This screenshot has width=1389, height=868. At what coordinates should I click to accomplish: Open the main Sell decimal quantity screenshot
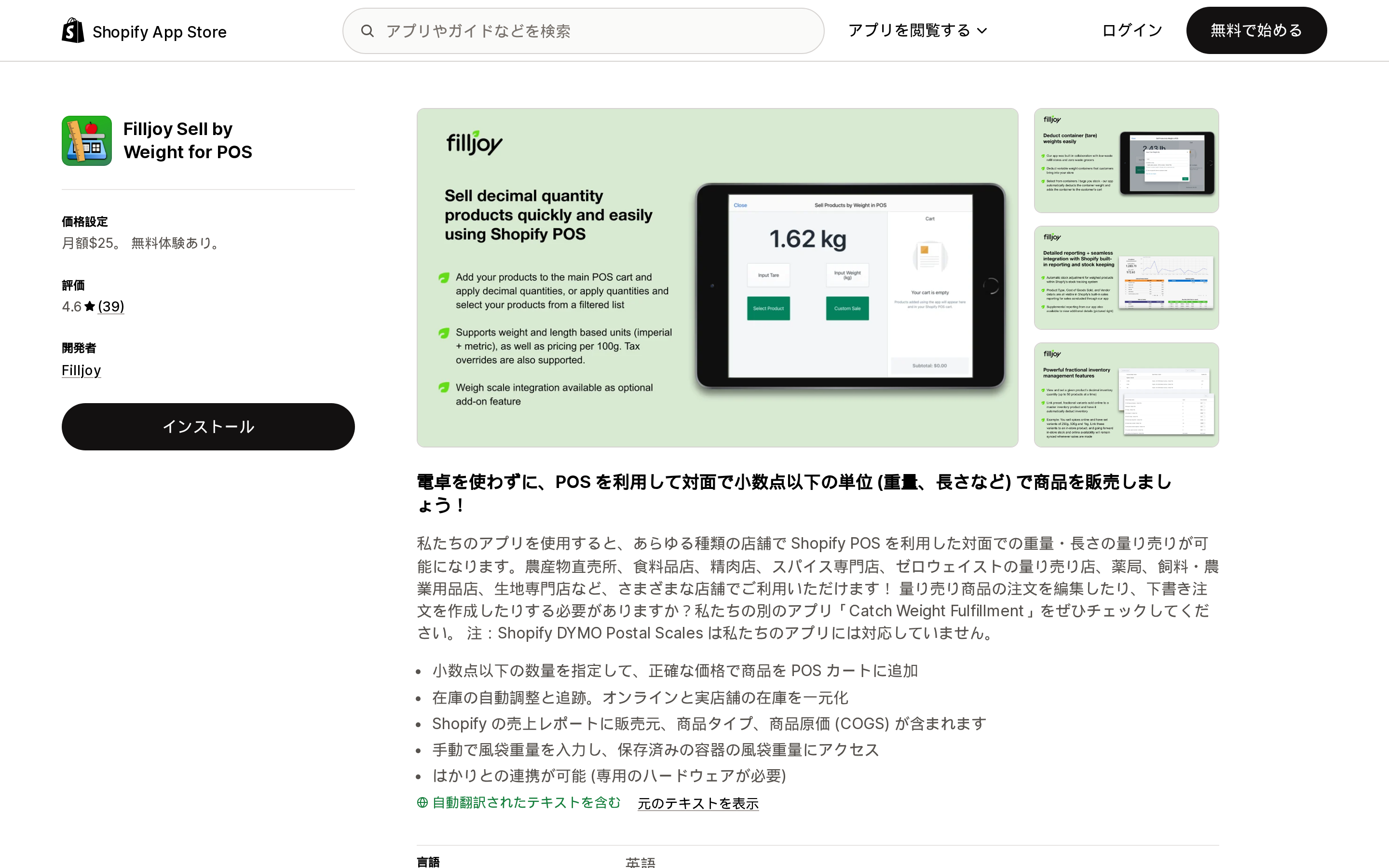(718, 278)
